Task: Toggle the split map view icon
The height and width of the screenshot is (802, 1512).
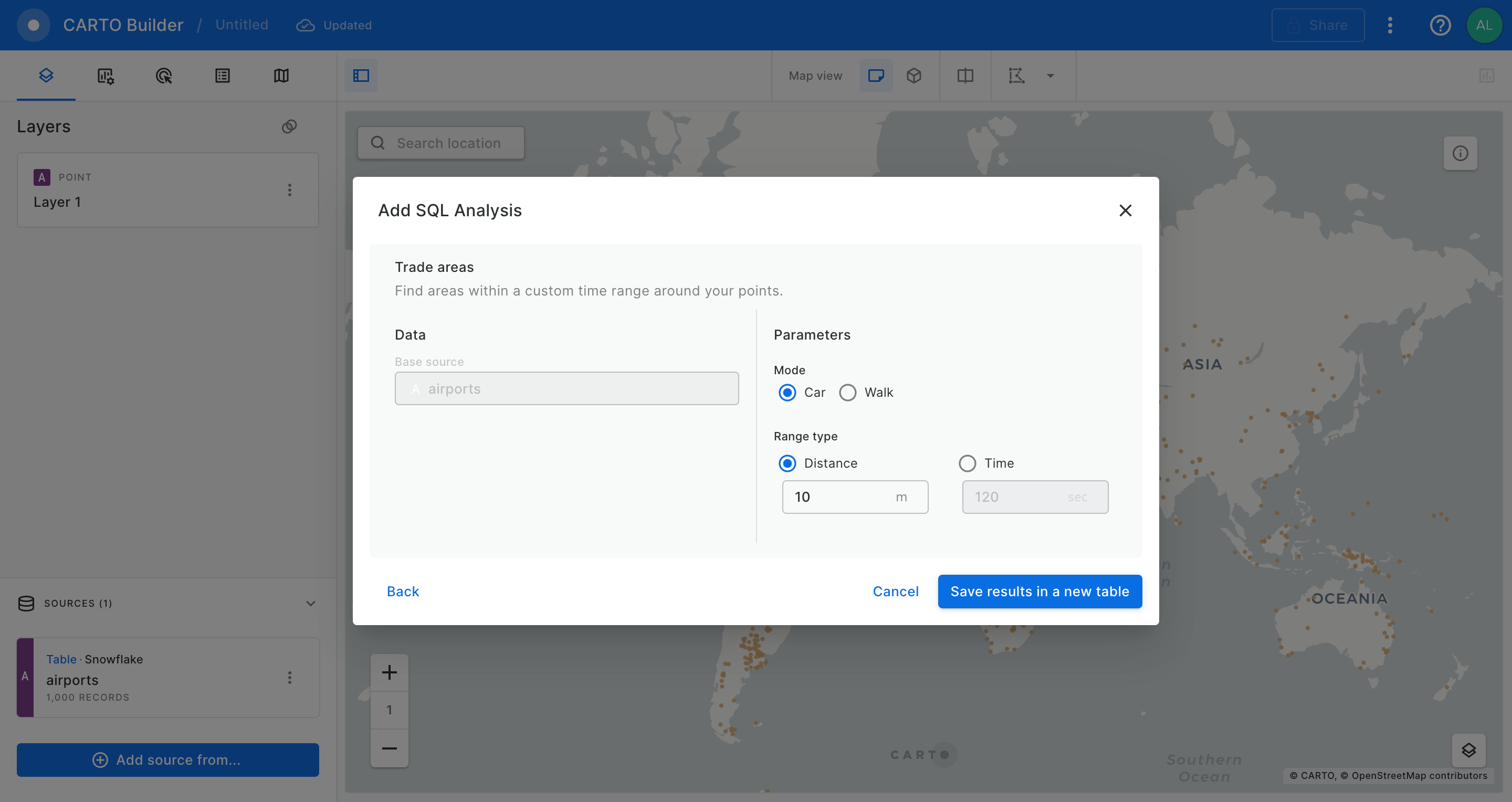Action: (965, 76)
